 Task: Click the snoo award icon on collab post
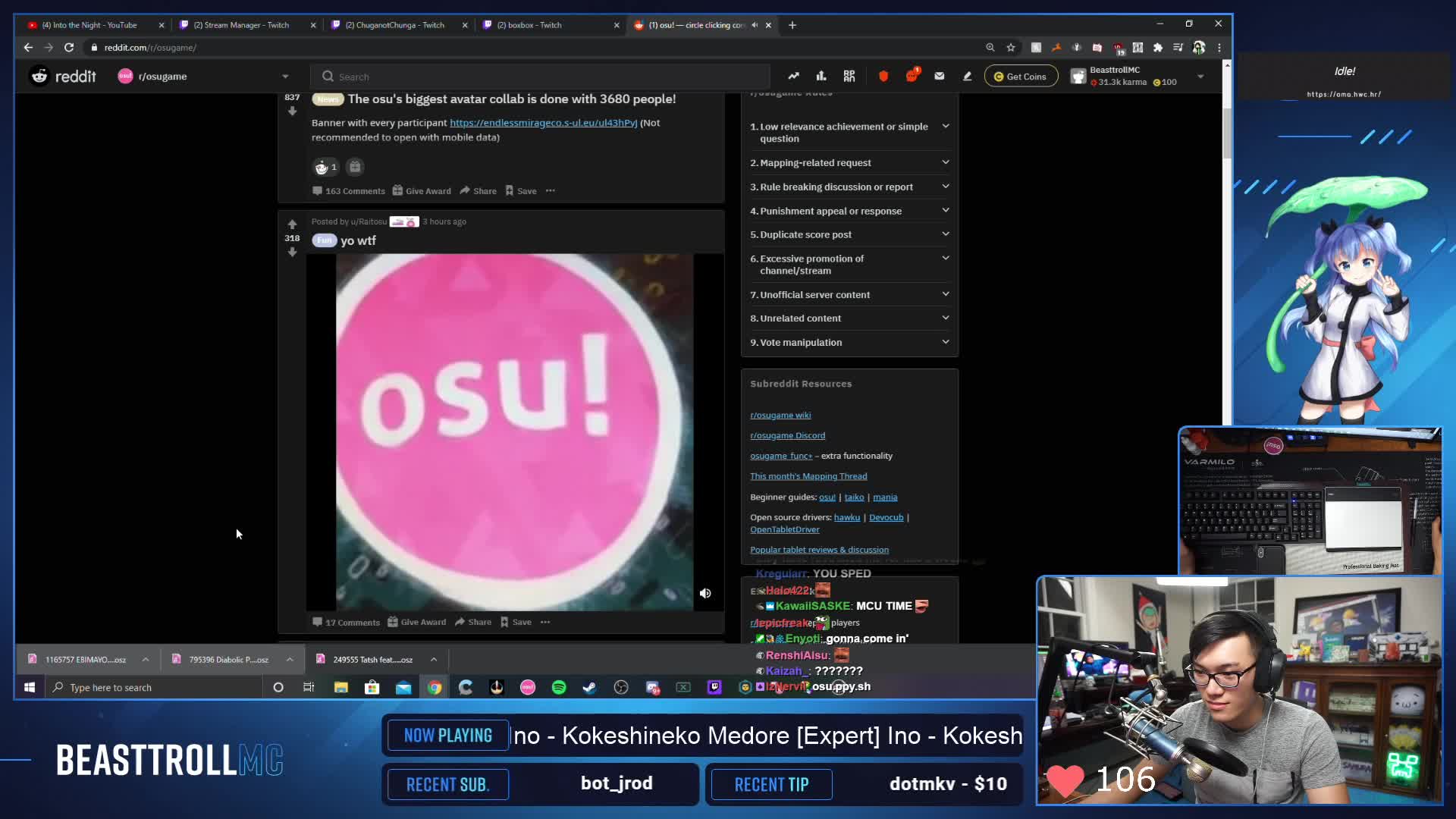point(325,167)
